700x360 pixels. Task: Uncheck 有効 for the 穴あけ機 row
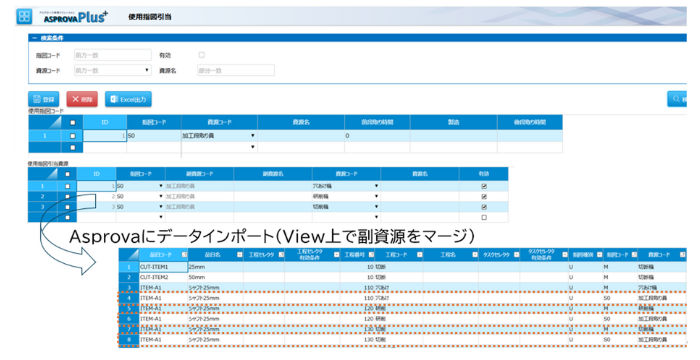484,186
